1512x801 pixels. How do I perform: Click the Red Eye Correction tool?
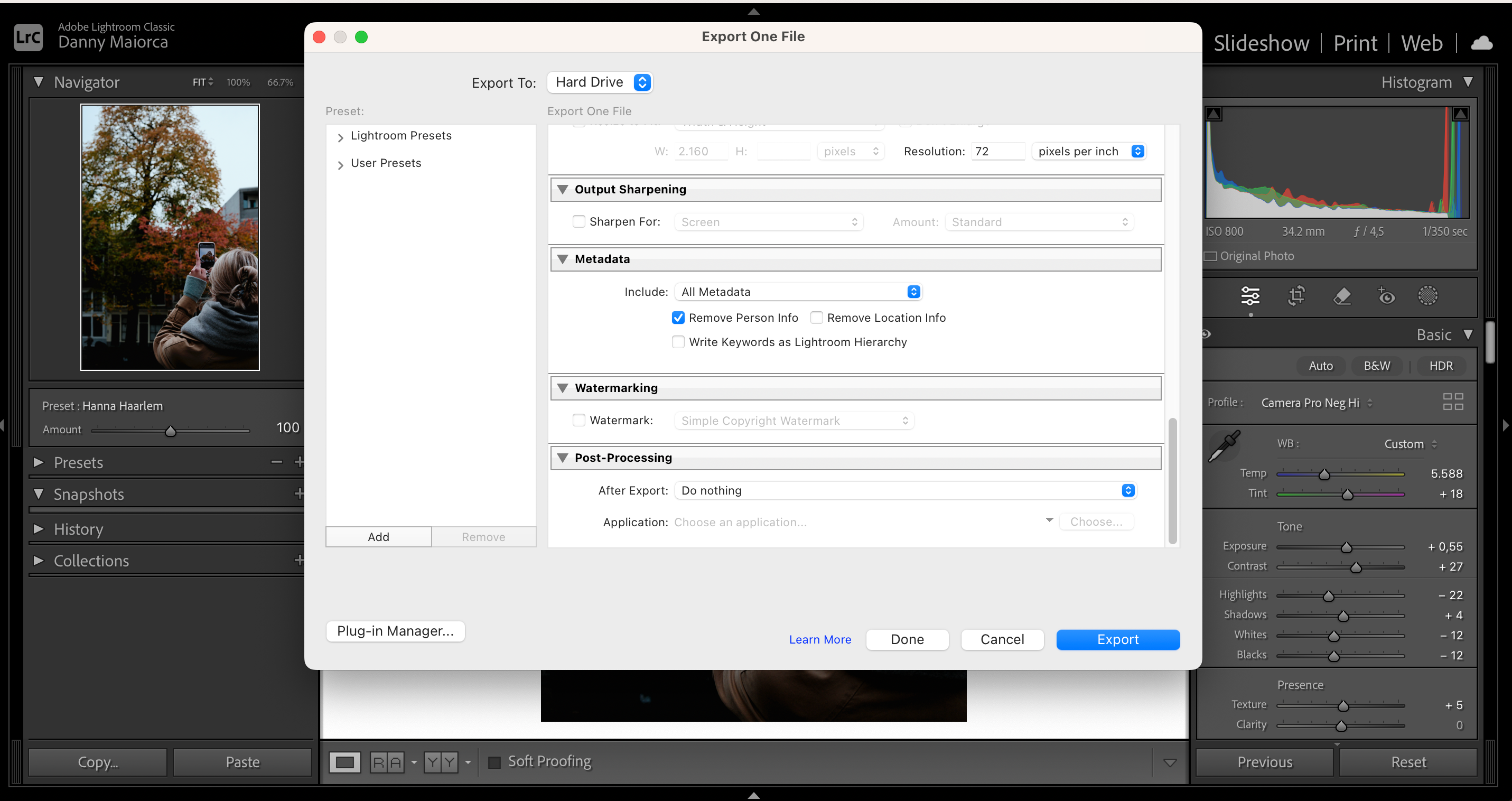tap(1386, 296)
